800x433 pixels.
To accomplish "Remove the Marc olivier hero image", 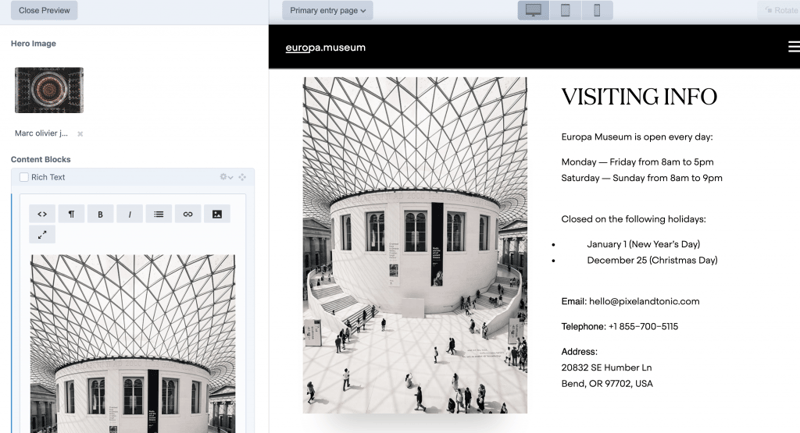I will click(x=81, y=134).
